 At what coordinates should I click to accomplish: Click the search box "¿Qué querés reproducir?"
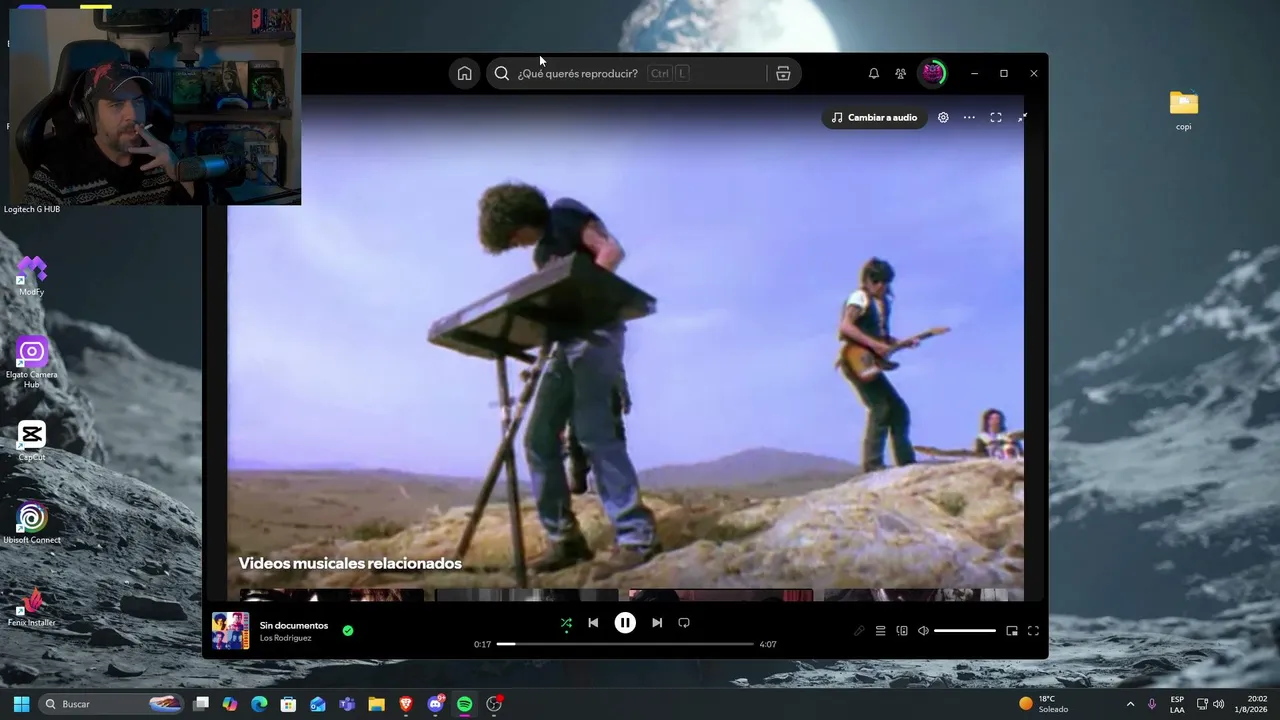click(643, 73)
